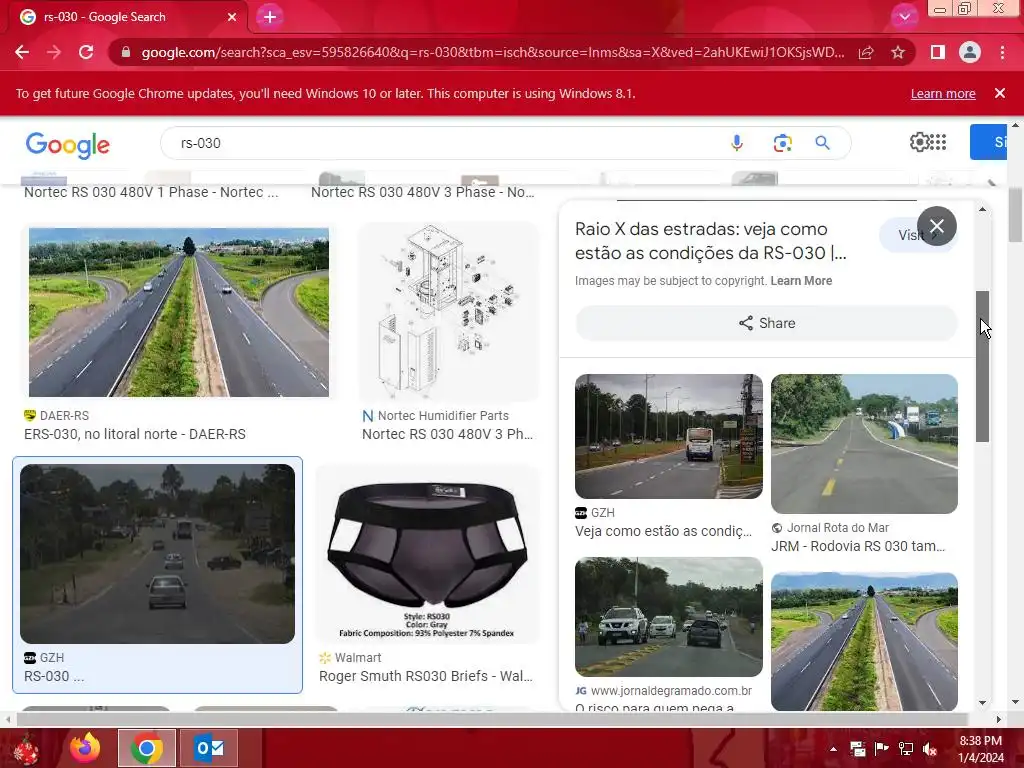Open Jornal Rota do Mar road image

point(864,444)
